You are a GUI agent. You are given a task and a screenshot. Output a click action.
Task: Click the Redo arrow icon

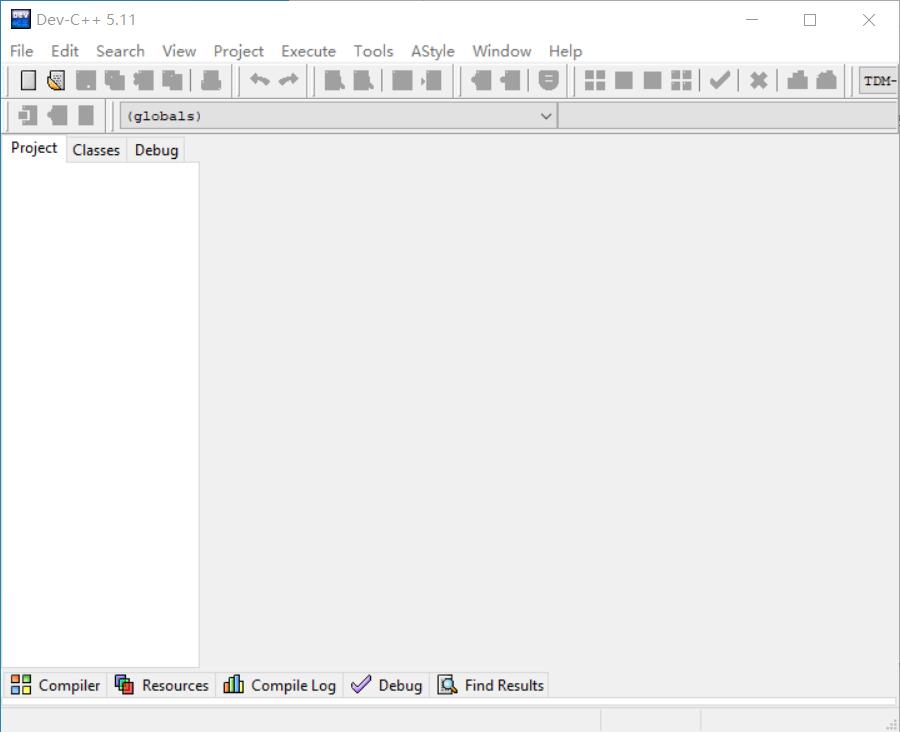tap(289, 80)
